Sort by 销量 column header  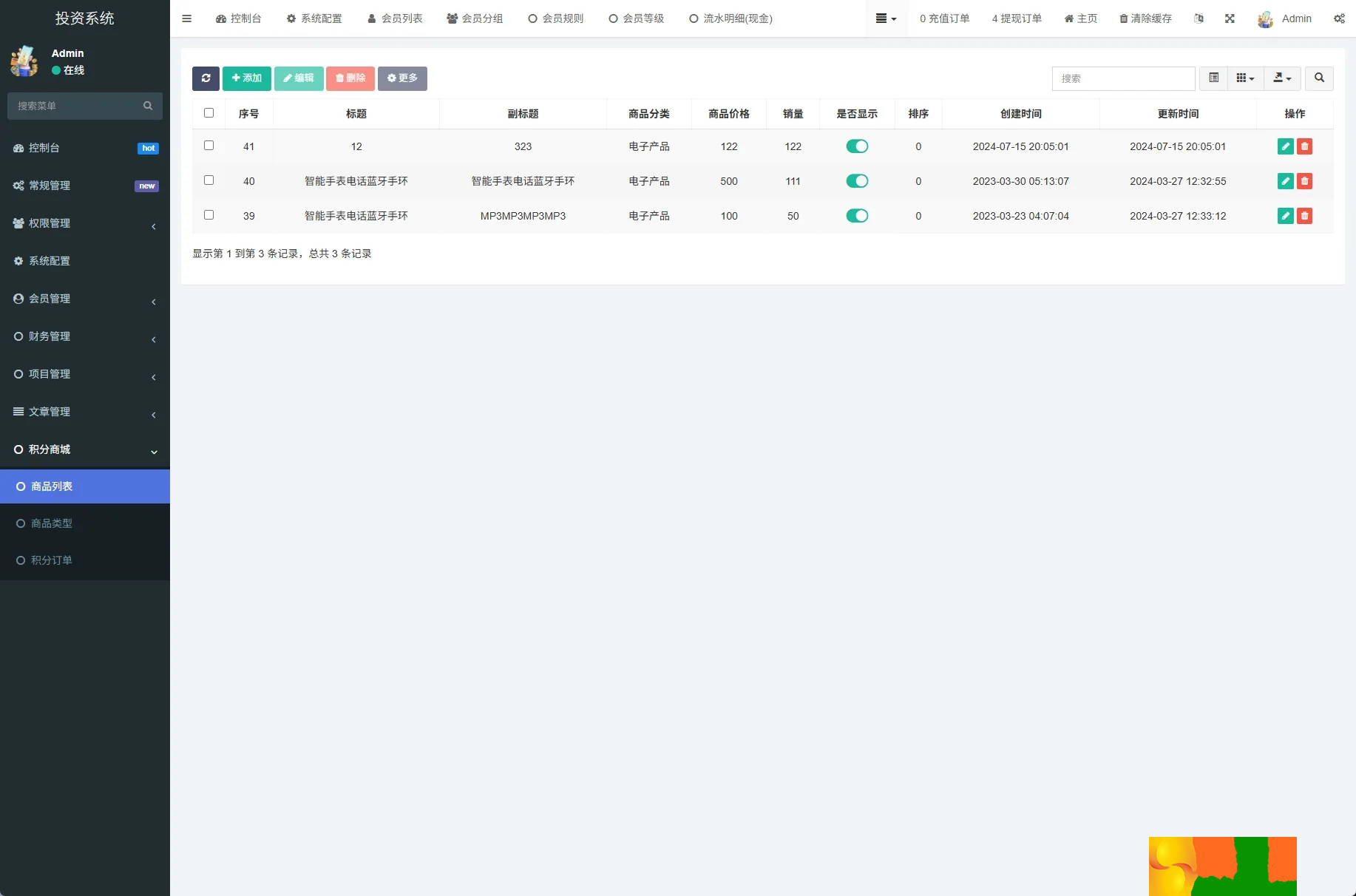pyautogui.click(x=793, y=114)
